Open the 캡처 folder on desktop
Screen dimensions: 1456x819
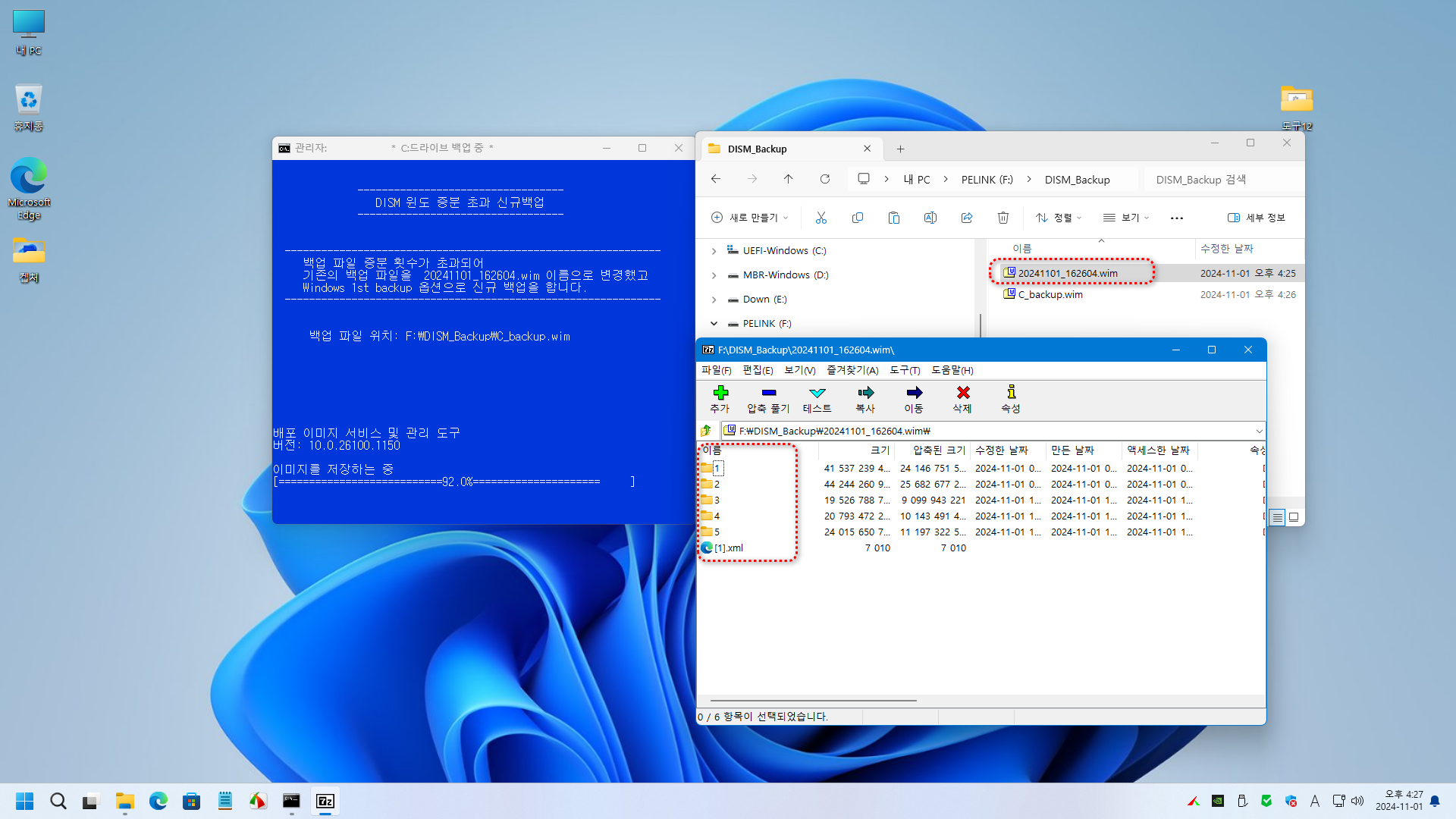[x=29, y=259]
